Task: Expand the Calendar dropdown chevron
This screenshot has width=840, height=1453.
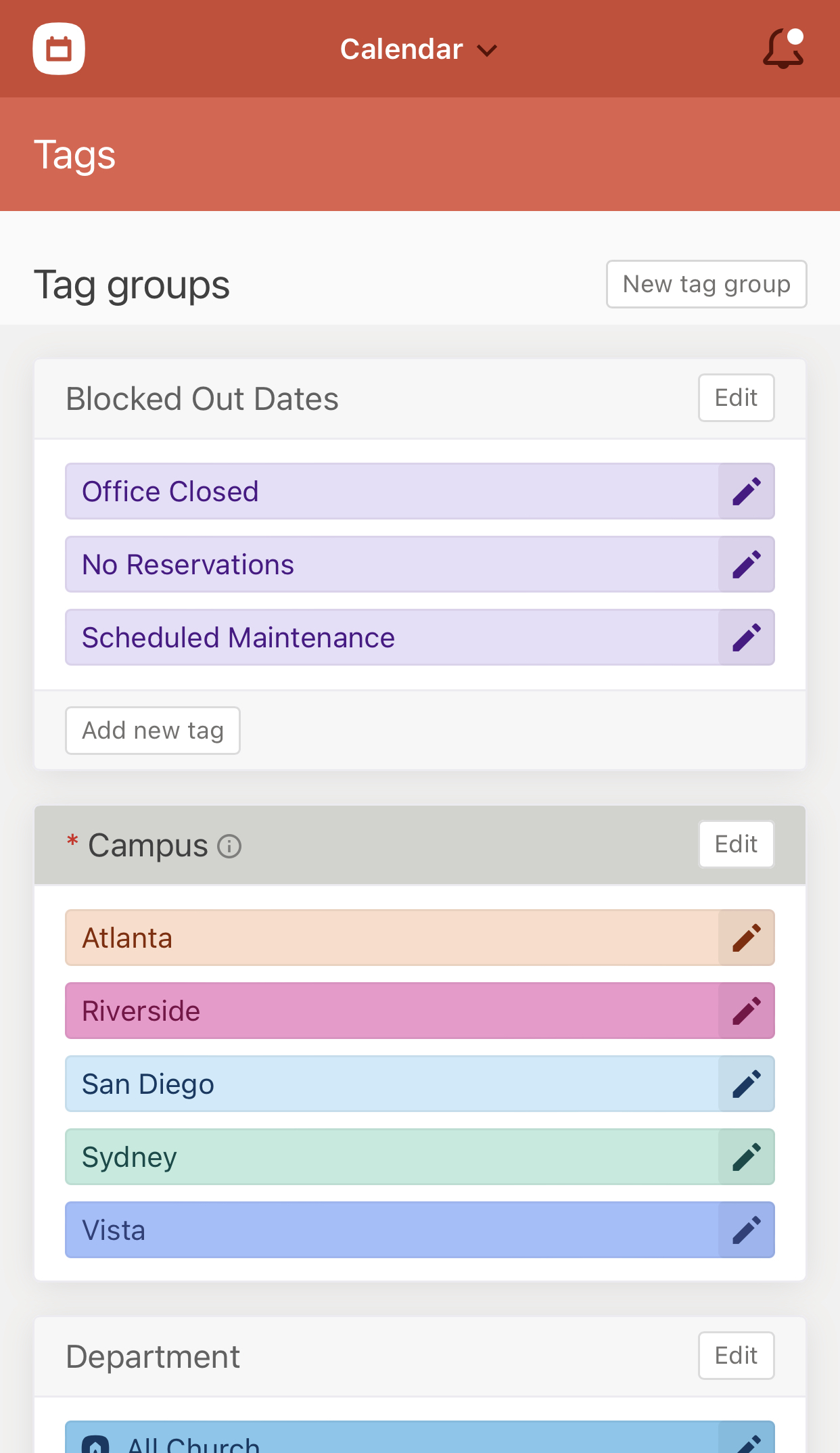Action: coord(487,51)
